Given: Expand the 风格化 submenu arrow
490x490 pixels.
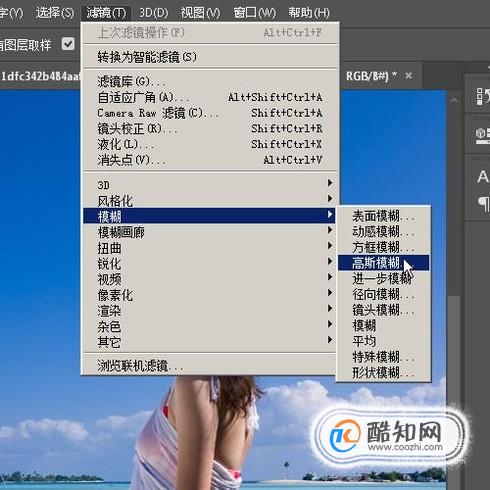Looking at the screenshot, I should click(330, 199).
